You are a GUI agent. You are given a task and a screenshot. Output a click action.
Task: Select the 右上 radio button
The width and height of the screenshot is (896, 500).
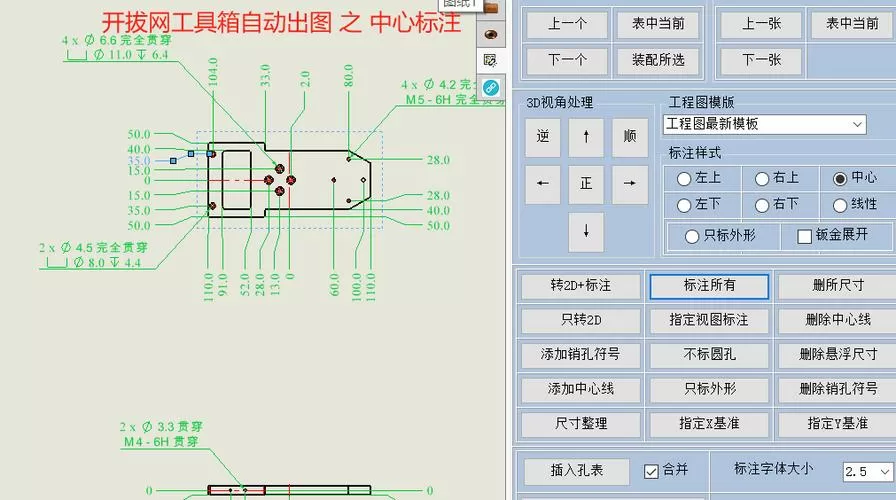pyautogui.click(x=762, y=179)
